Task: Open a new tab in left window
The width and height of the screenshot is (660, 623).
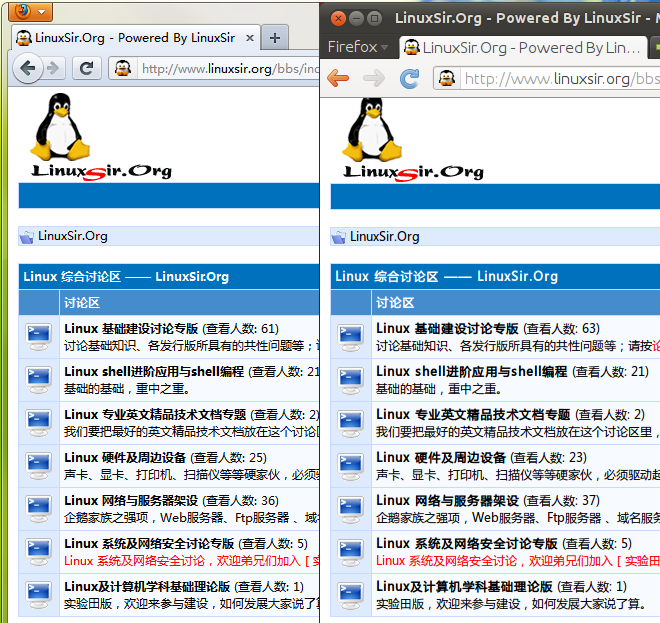Action: point(274,38)
